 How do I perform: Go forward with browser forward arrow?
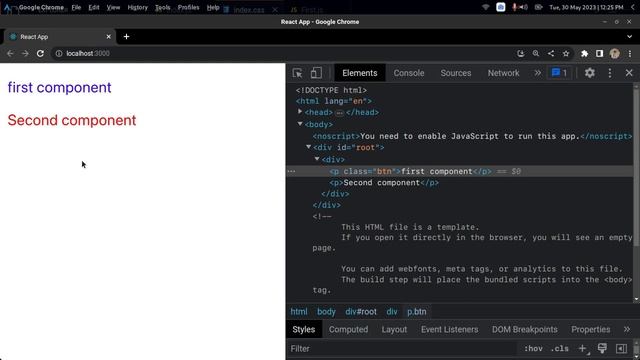tap(25, 53)
